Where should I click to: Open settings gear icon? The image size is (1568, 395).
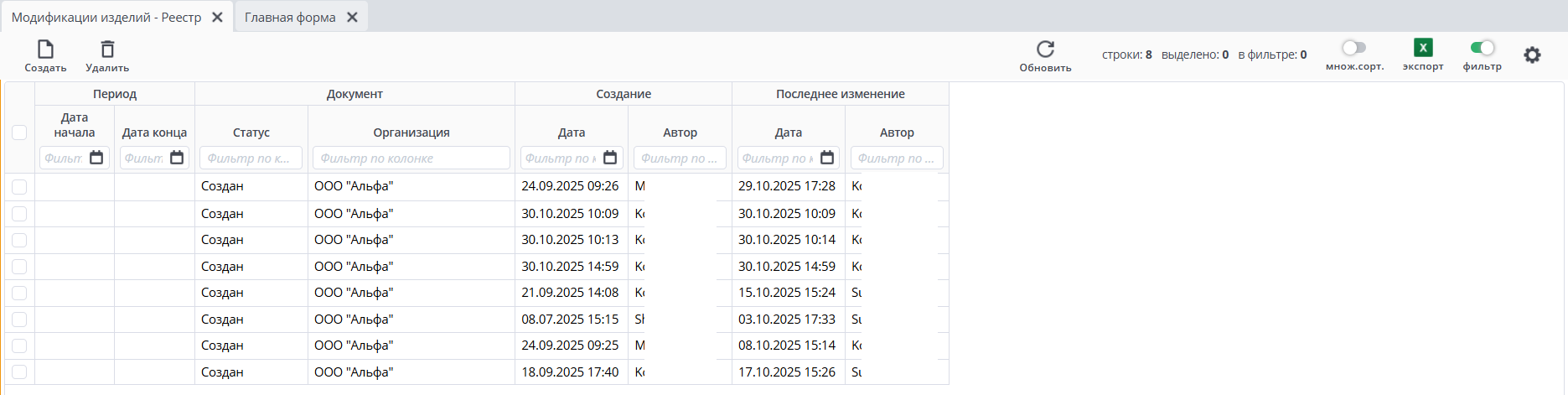pyautogui.click(x=1532, y=55)
